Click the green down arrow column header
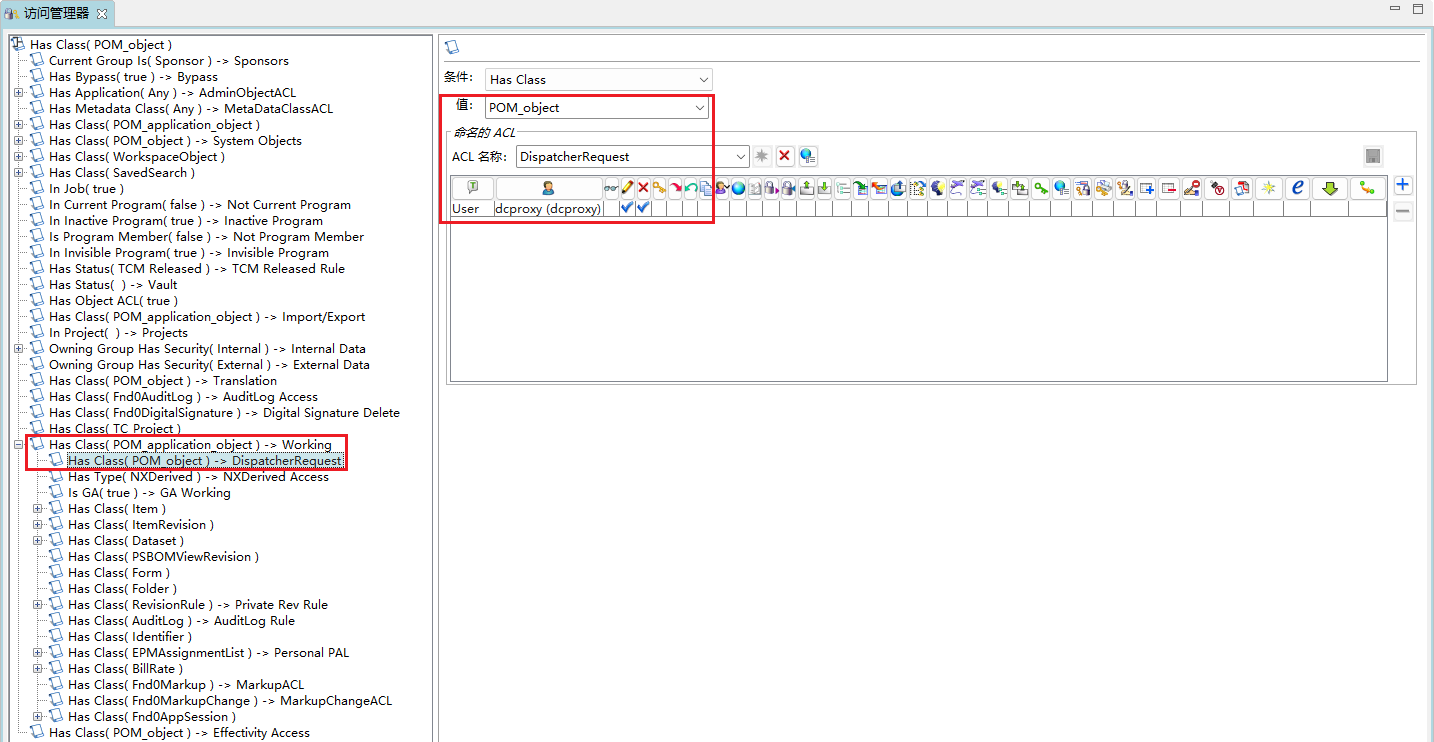The height and width of the screenshot is (742, 1434). (1330, 188)
